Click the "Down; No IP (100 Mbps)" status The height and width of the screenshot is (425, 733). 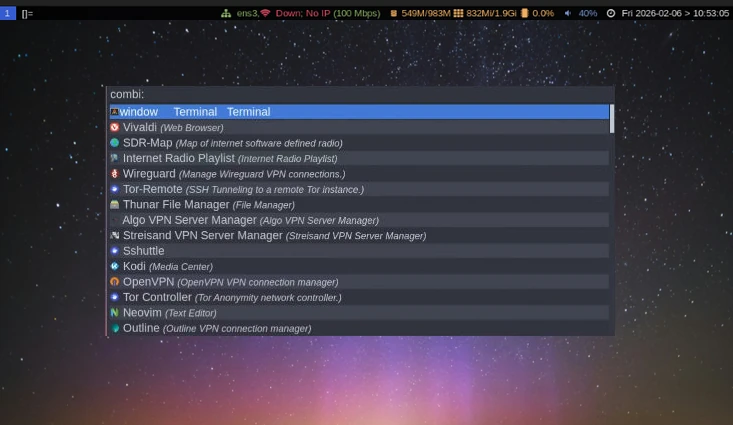click(x=328, y=13)
